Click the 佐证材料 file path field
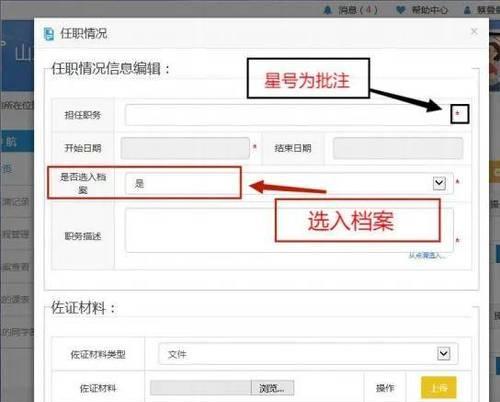This screenshot has width=500, height=402. coord(201,388)
